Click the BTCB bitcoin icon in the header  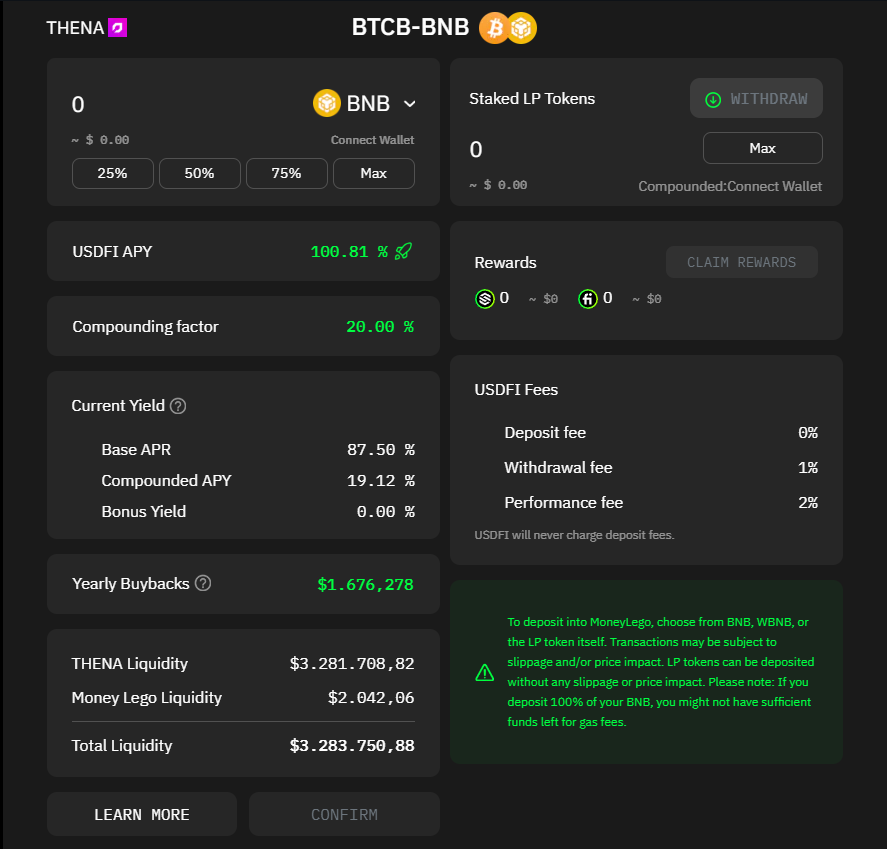(x=492, y=28)
